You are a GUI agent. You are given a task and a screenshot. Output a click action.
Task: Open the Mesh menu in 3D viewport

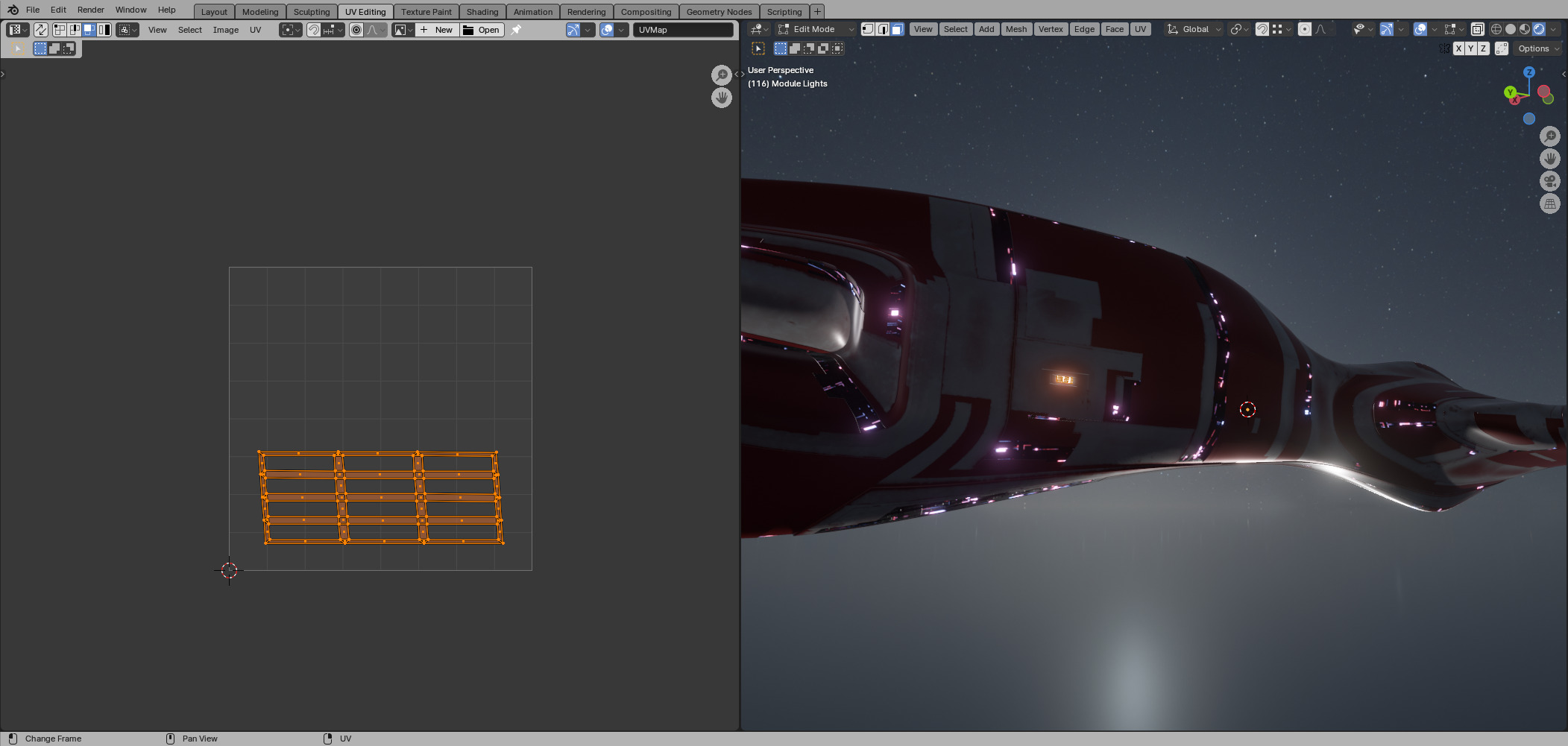pos(1016,29)
